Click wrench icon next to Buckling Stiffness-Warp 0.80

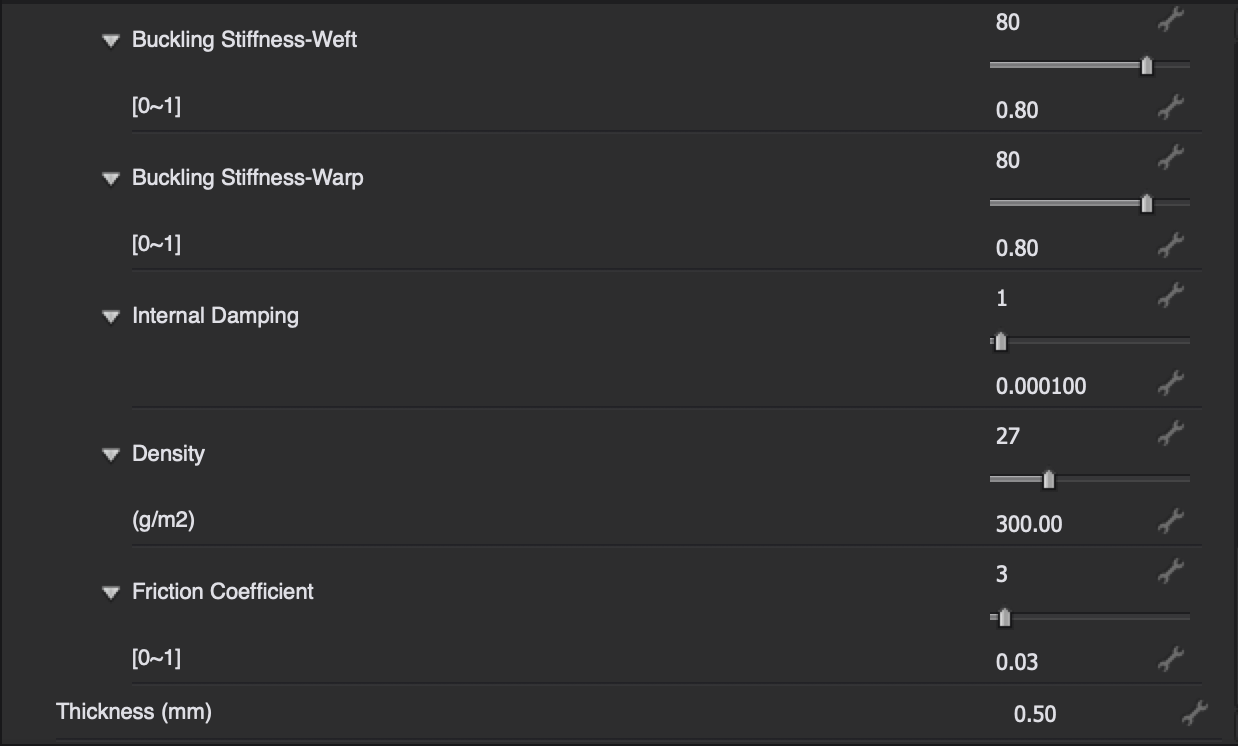1171,245
